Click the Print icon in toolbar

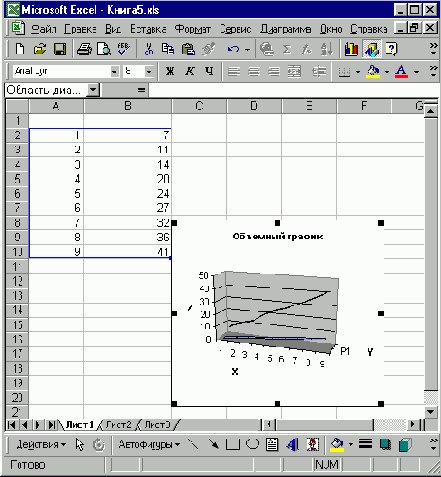click(84, 49)
